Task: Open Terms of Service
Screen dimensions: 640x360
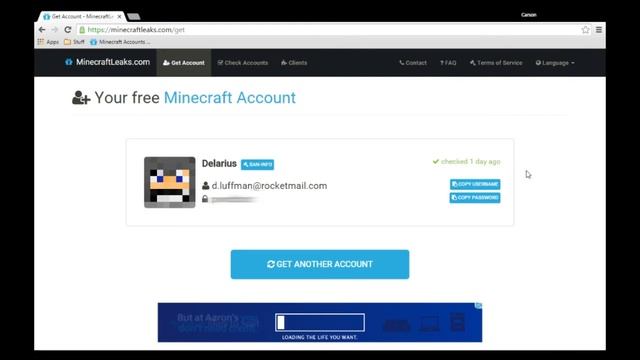Action: (x=496, y=63)
